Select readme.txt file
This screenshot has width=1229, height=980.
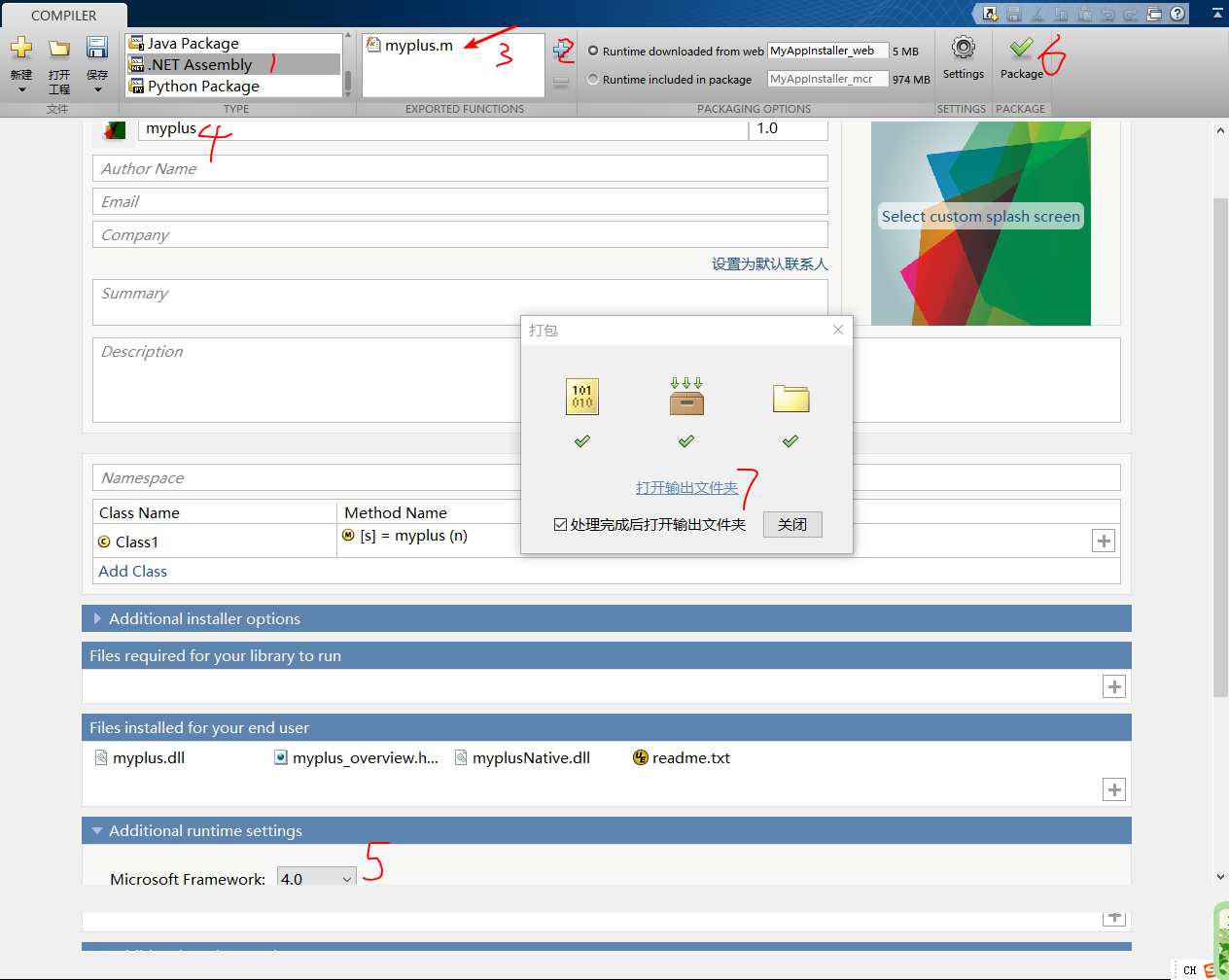coord(682,757)
